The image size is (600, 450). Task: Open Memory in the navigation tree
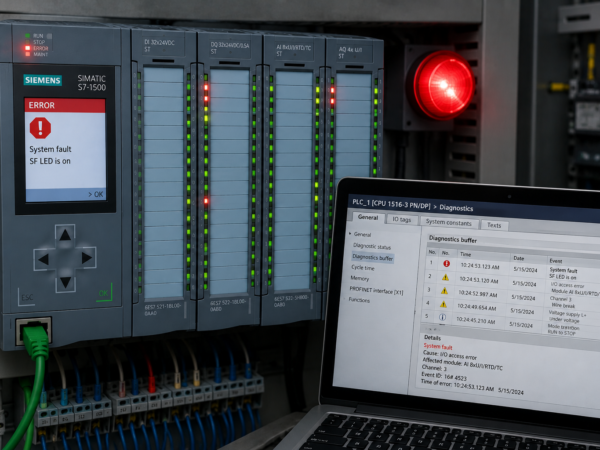[360, 278]
